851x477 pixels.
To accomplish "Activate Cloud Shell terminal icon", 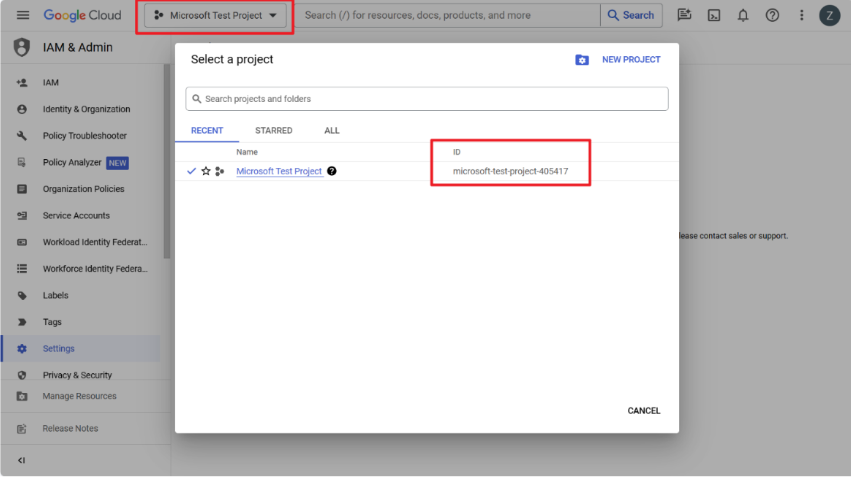I will click(714, 15).
